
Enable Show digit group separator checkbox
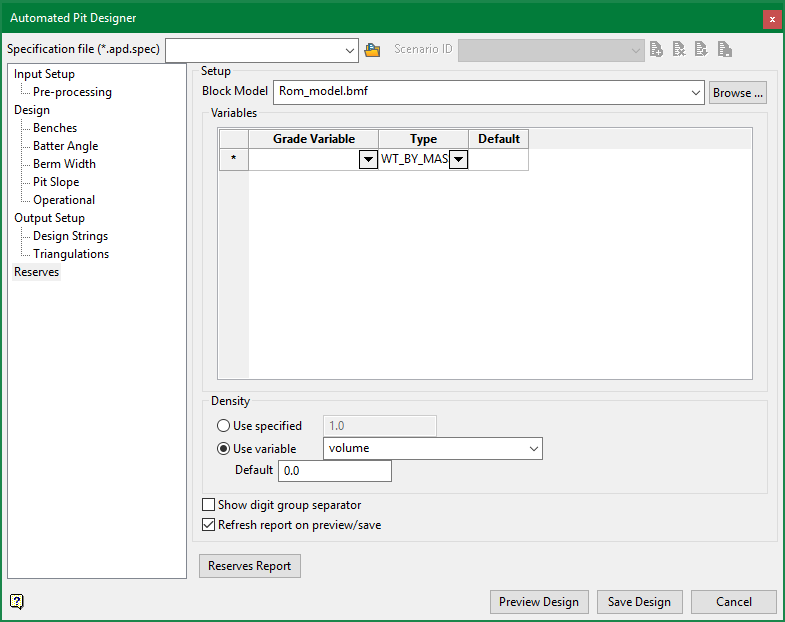click(209, 505)
